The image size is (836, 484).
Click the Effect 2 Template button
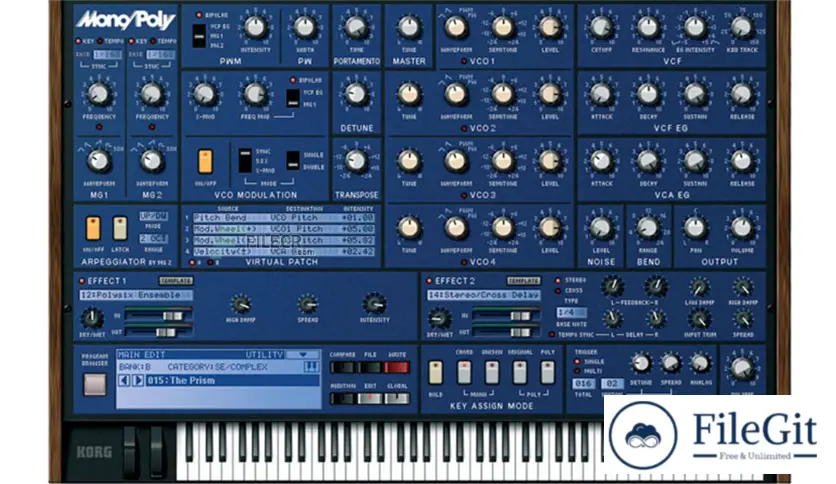click(x=524, y=280)
